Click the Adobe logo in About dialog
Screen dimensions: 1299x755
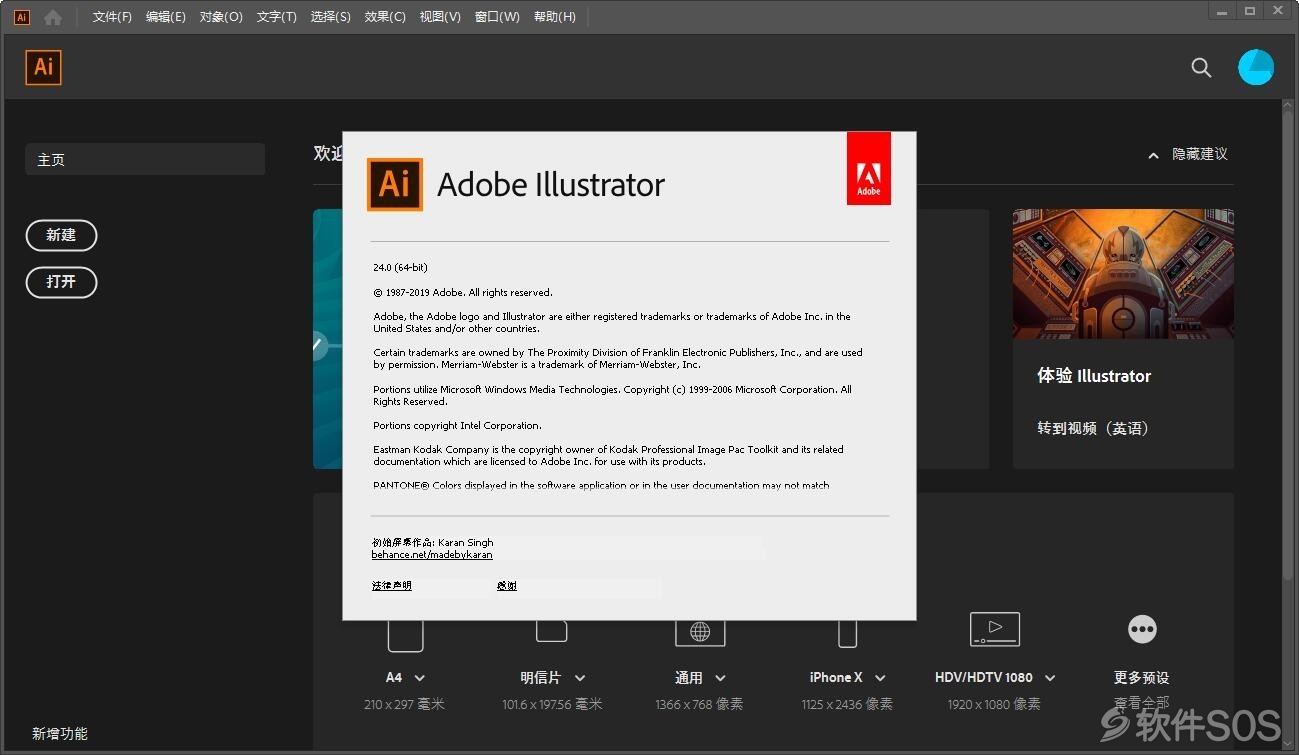(x=868, y=168)
